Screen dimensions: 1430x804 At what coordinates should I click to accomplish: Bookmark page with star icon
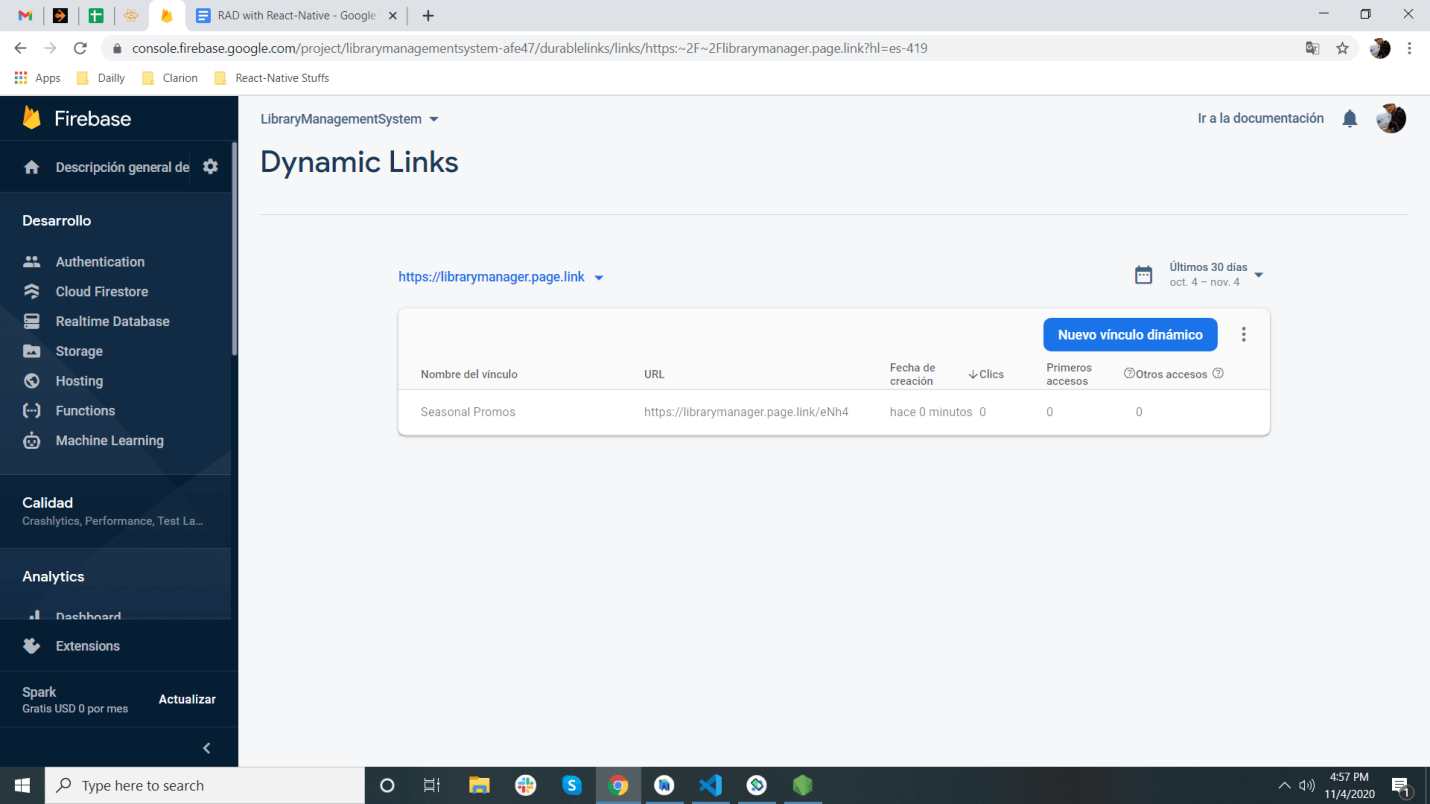coord(1343,48)
